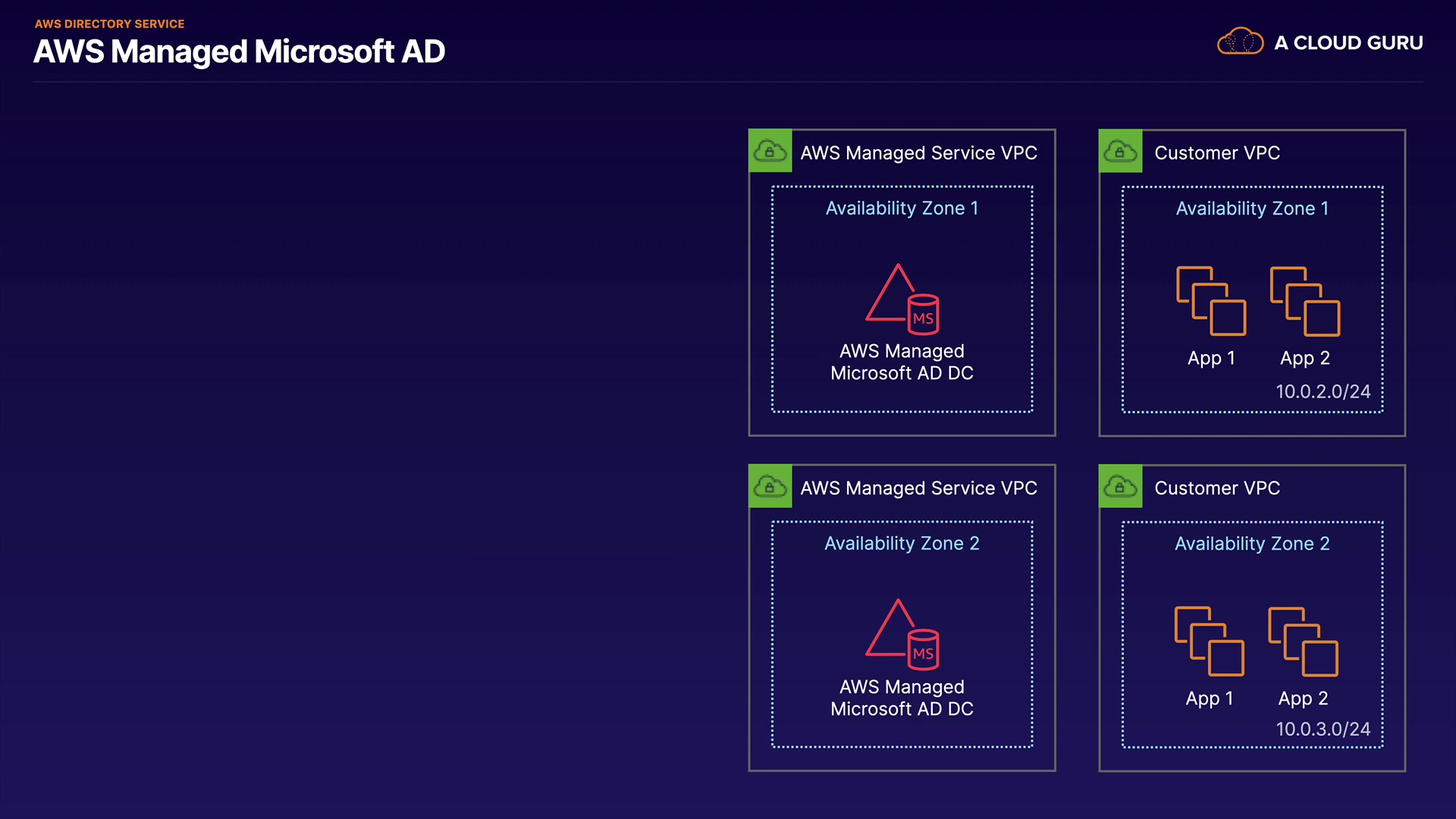
Task: Select App 1 icon in Availability Zone 2
Action: pos(1210,641)
